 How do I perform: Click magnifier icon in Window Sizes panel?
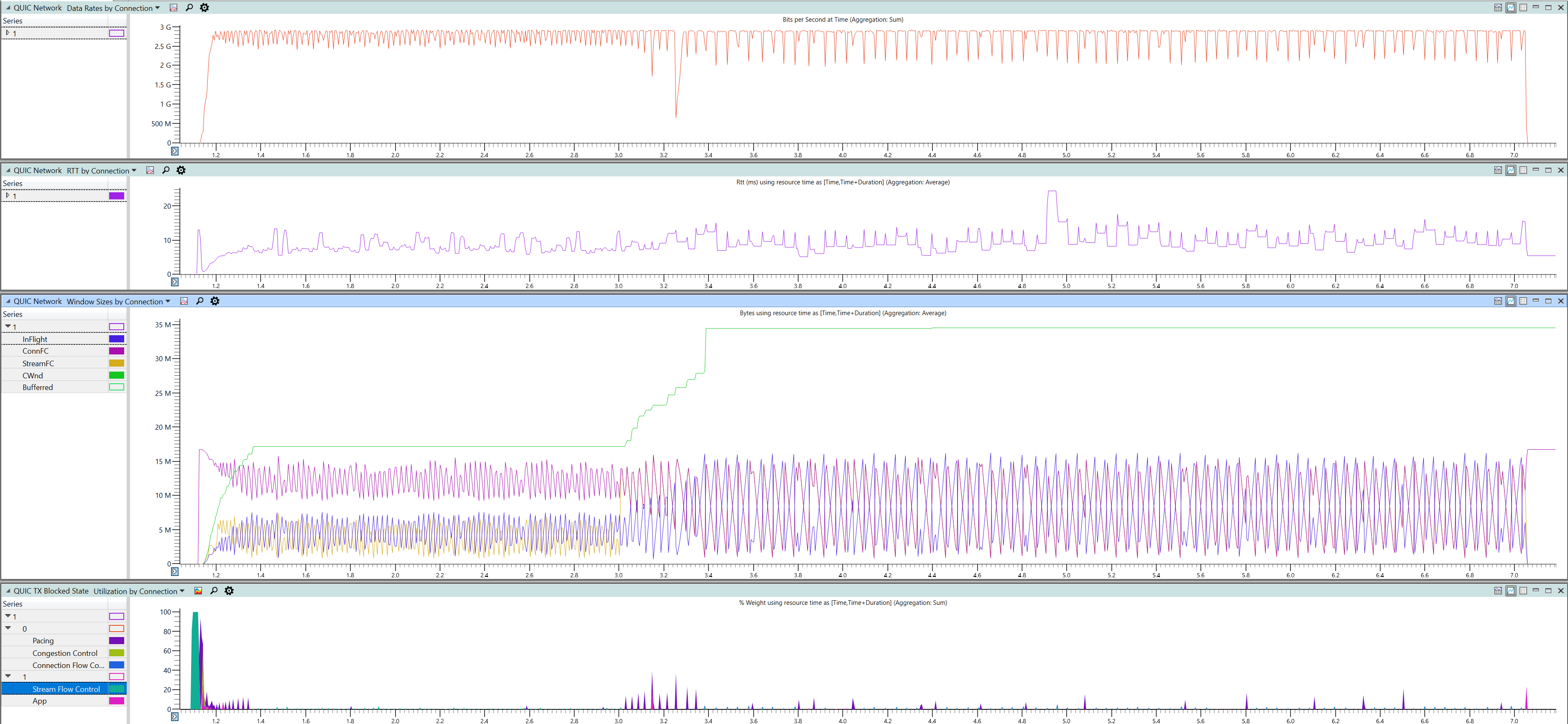(x=199, y=301)
